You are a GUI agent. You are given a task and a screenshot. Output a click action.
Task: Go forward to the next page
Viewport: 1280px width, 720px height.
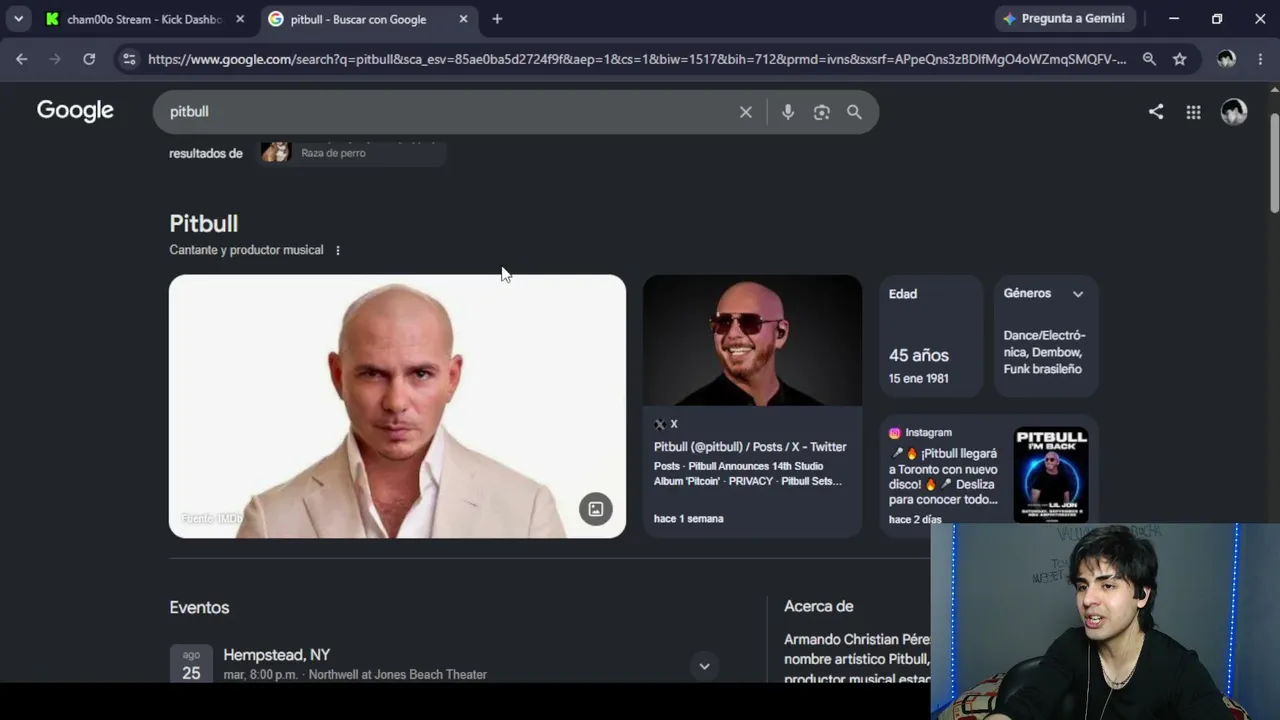(55, 59)
